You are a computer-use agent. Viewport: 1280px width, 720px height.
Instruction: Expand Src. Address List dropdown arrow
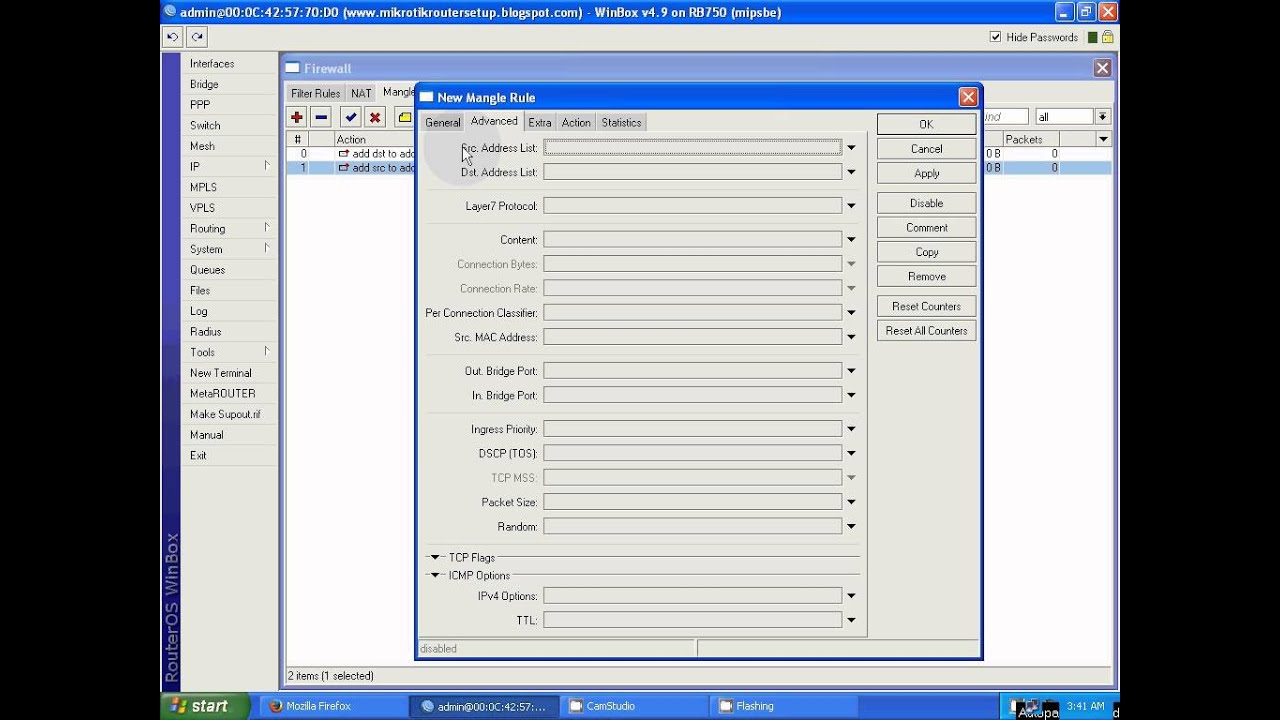click(851, 148)
